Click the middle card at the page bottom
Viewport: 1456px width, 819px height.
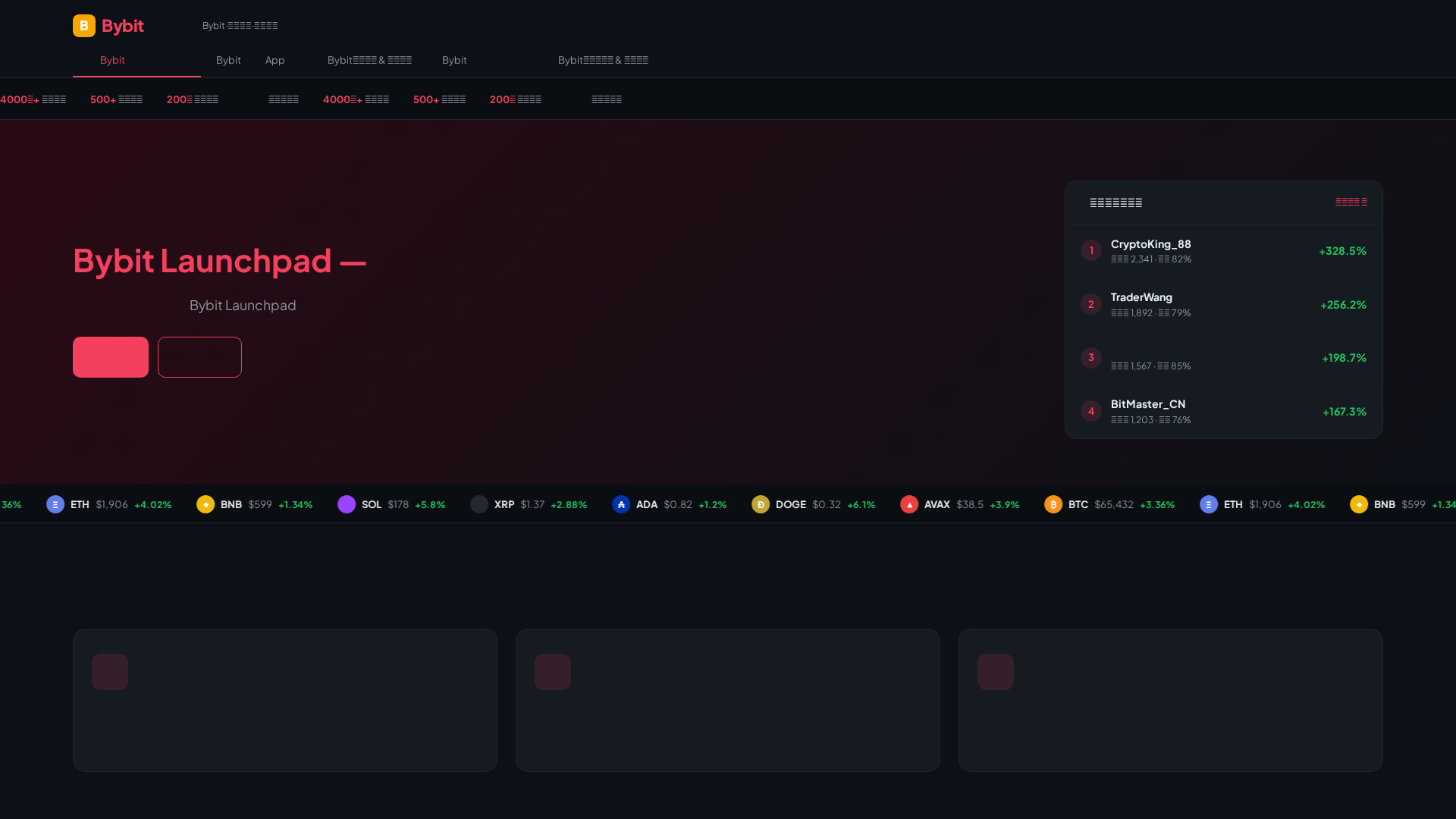point(727,700)
